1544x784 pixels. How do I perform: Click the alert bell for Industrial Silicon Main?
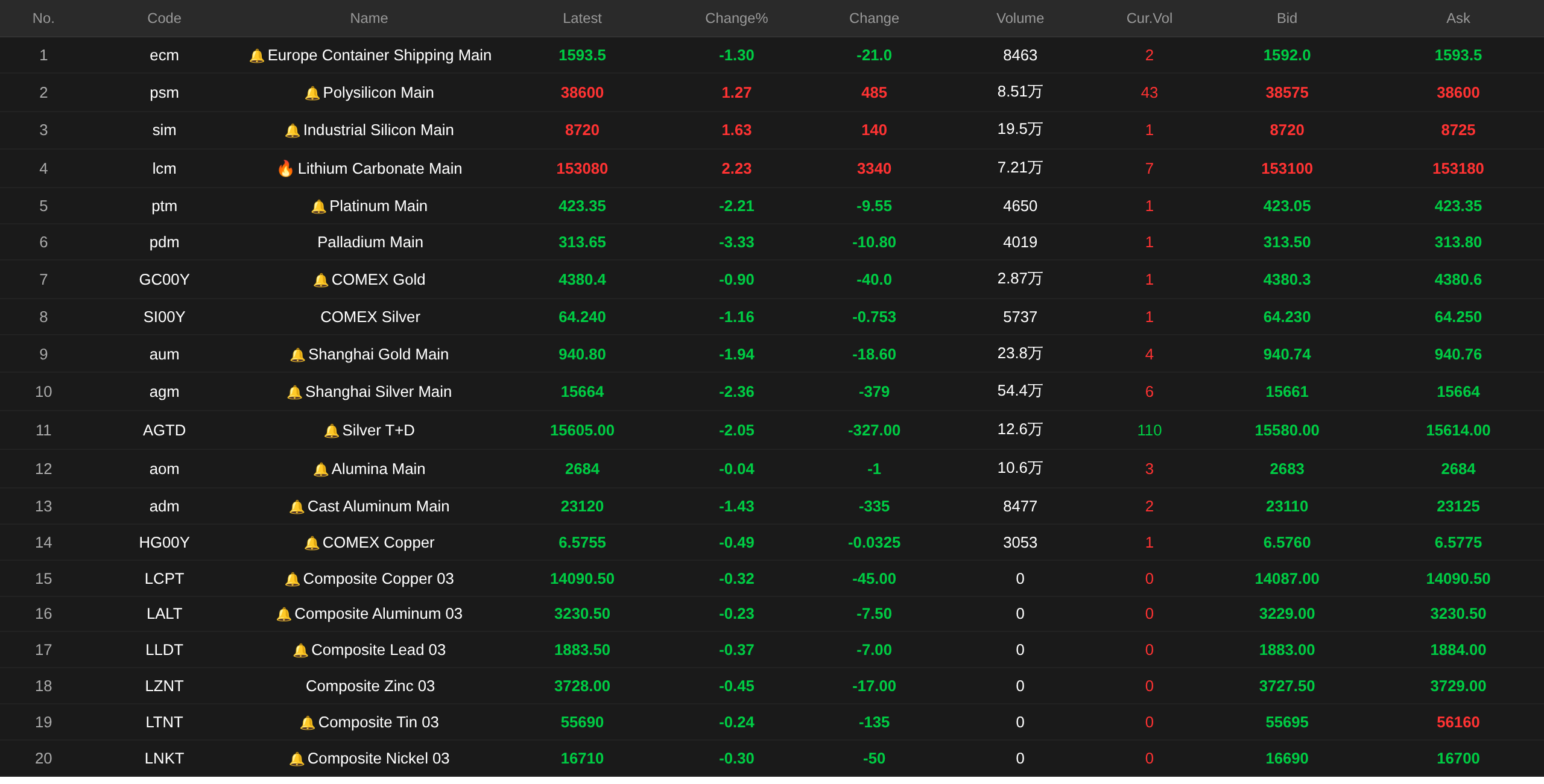click(x=292, y=130)
